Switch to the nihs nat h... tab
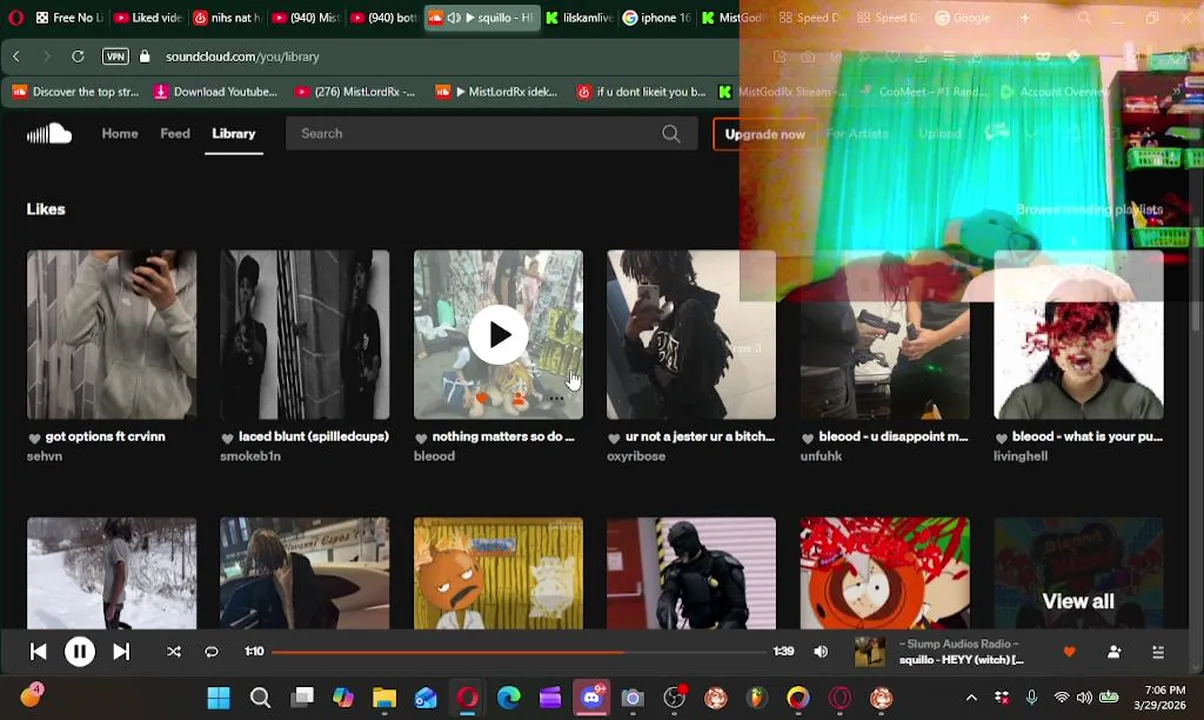 [x=226, y=18]
